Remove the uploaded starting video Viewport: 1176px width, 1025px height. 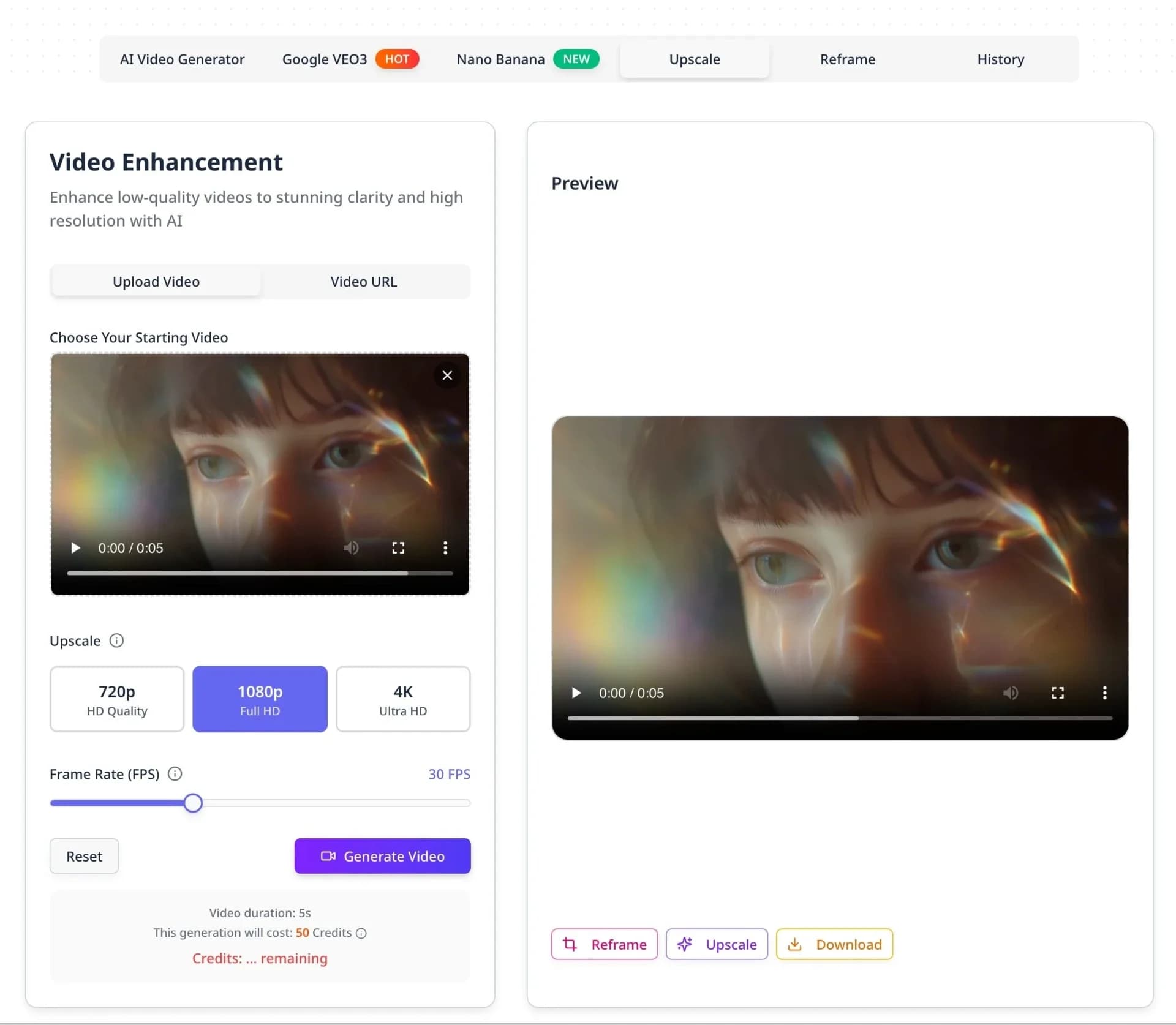[447, 375]
